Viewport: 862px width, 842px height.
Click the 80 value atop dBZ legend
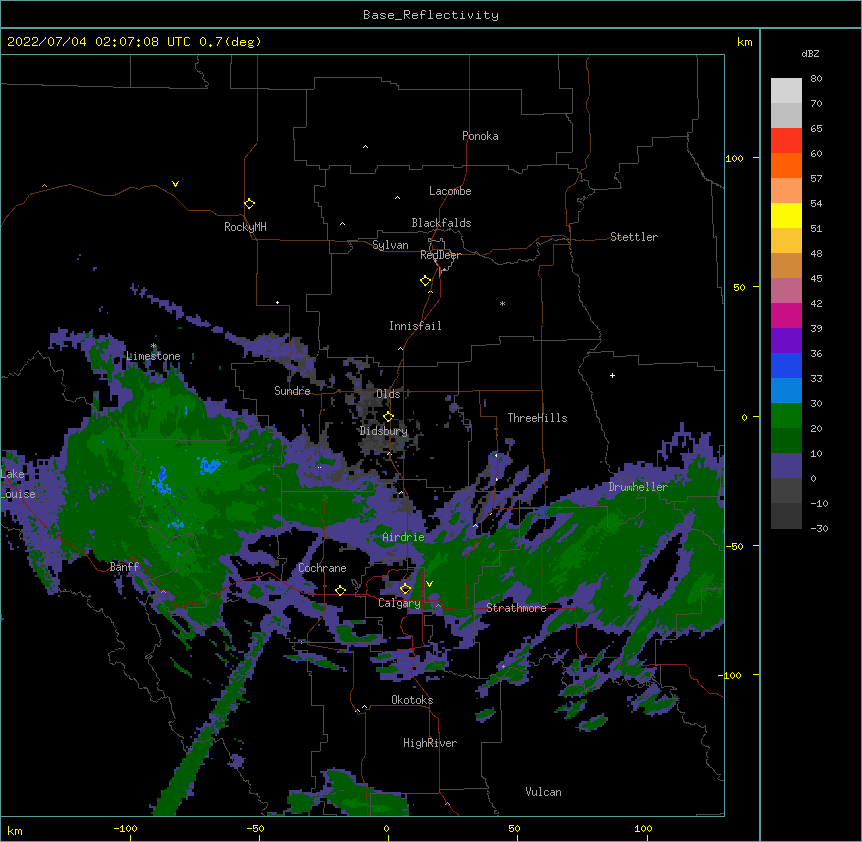tap(816, 79)
